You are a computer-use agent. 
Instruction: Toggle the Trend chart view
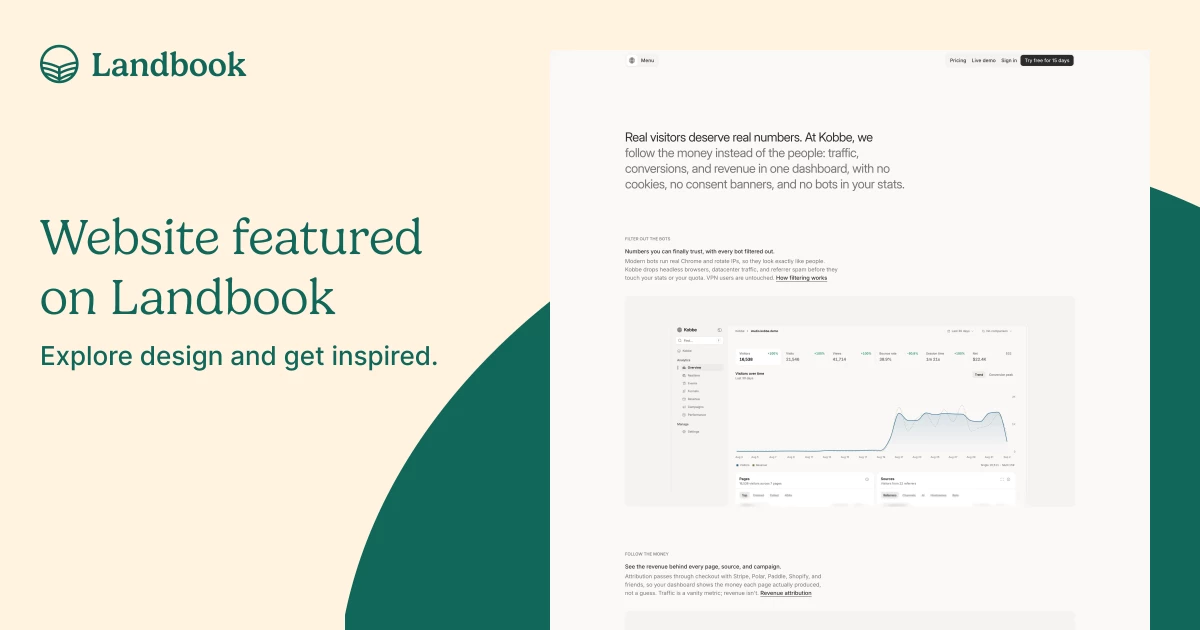pyautogui.click(x=979, y=375)
